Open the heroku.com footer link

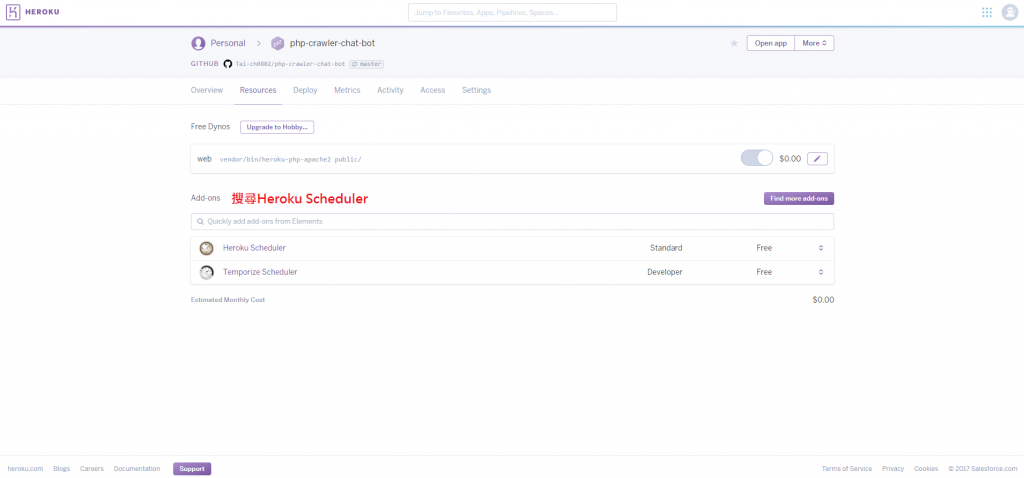click(25, 469)
